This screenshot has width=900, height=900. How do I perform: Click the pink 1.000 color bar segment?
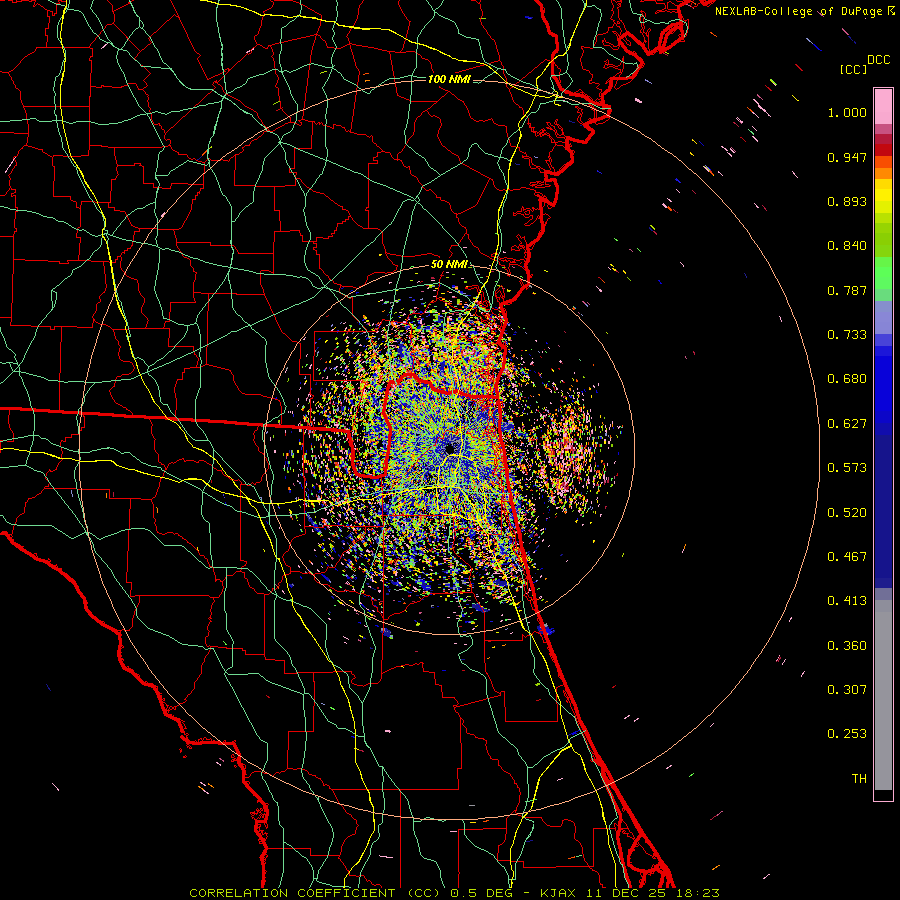[883, 107]
